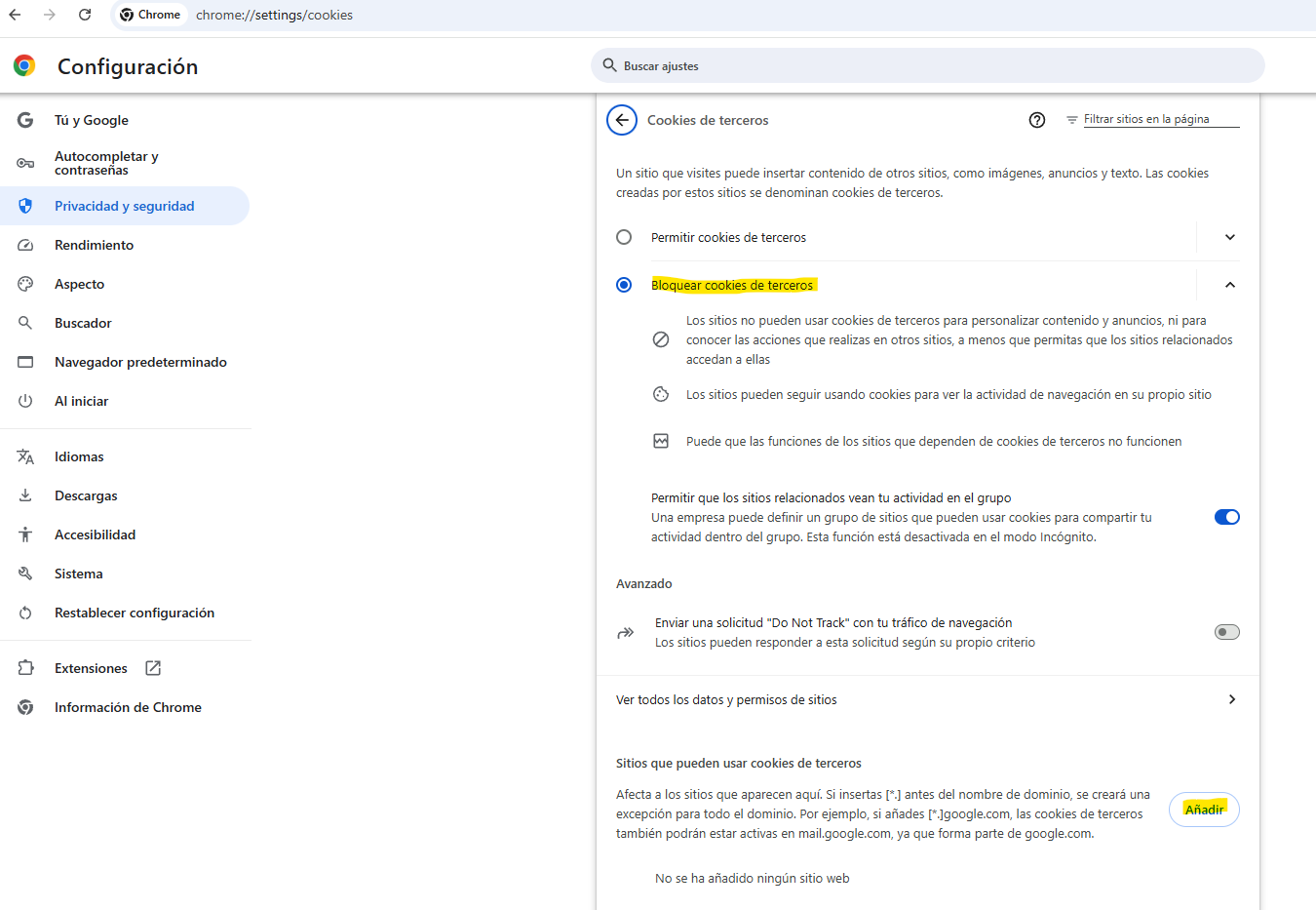The image size is (1316, 910).
Task: Click the accessibility person icon
Action: point(25,534)
